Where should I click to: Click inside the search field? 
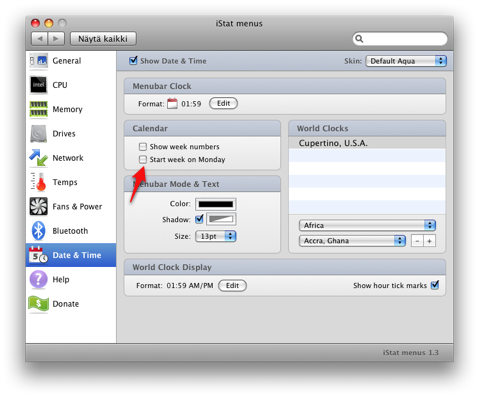coord(400,39)
